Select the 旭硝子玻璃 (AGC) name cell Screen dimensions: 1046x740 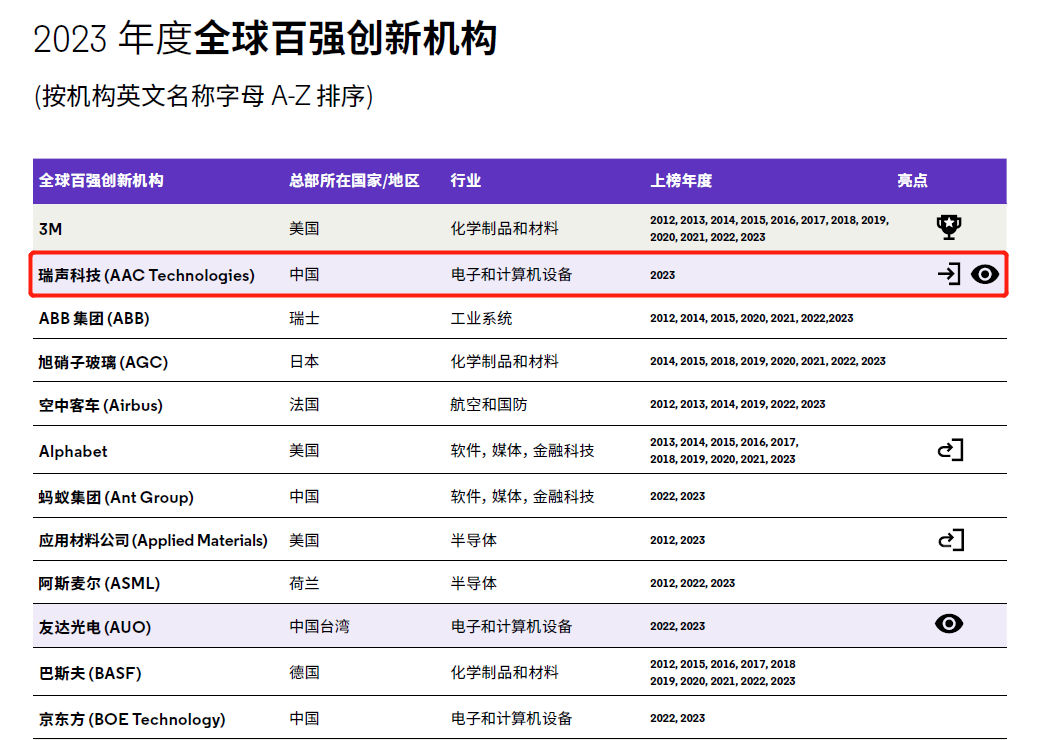pos(103,362)
